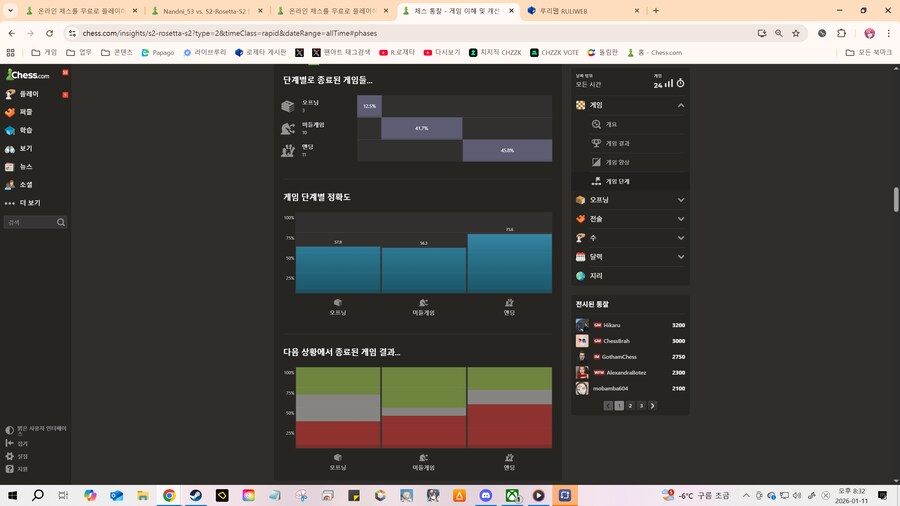Open browser extensions puzzle icon
The width and height of the screenshot is (900, 506).
(x=841, y=33)
